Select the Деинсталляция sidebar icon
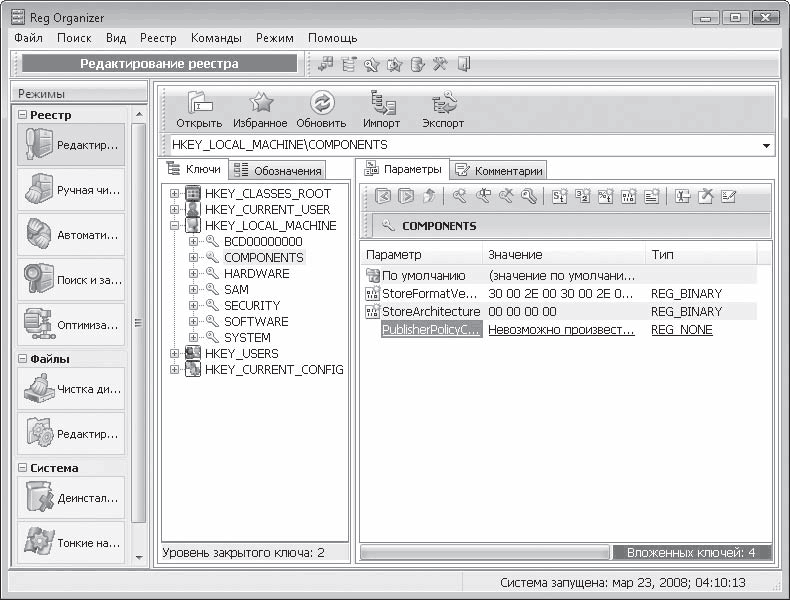 coord(71,498)
